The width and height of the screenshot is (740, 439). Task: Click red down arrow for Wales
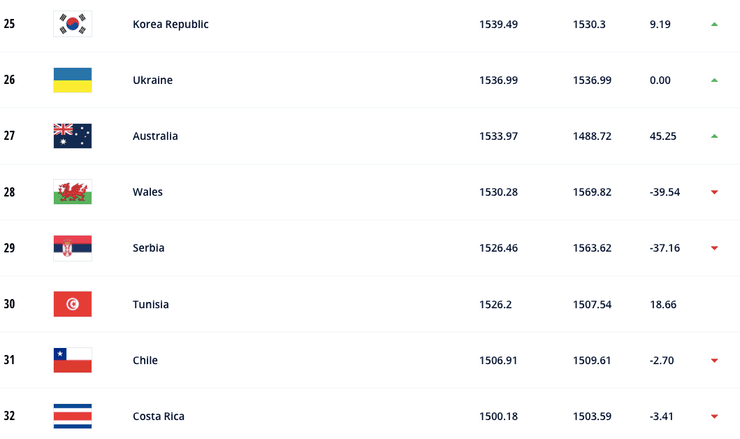click(x=714, y=192)
